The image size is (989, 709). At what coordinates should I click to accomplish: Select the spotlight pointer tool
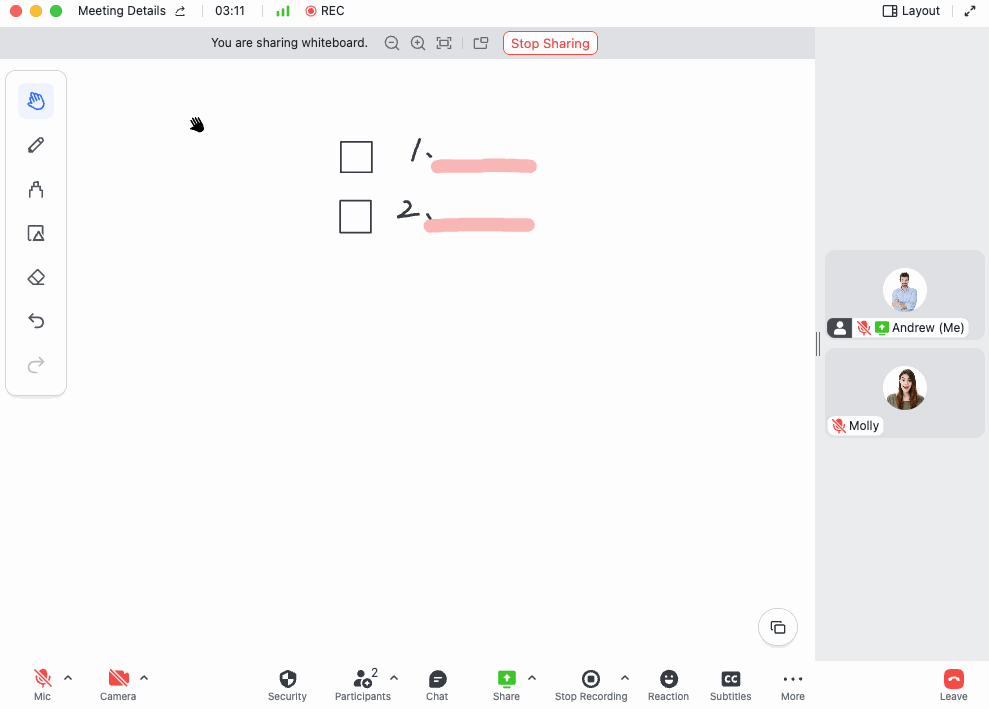[x=36, y=189]
